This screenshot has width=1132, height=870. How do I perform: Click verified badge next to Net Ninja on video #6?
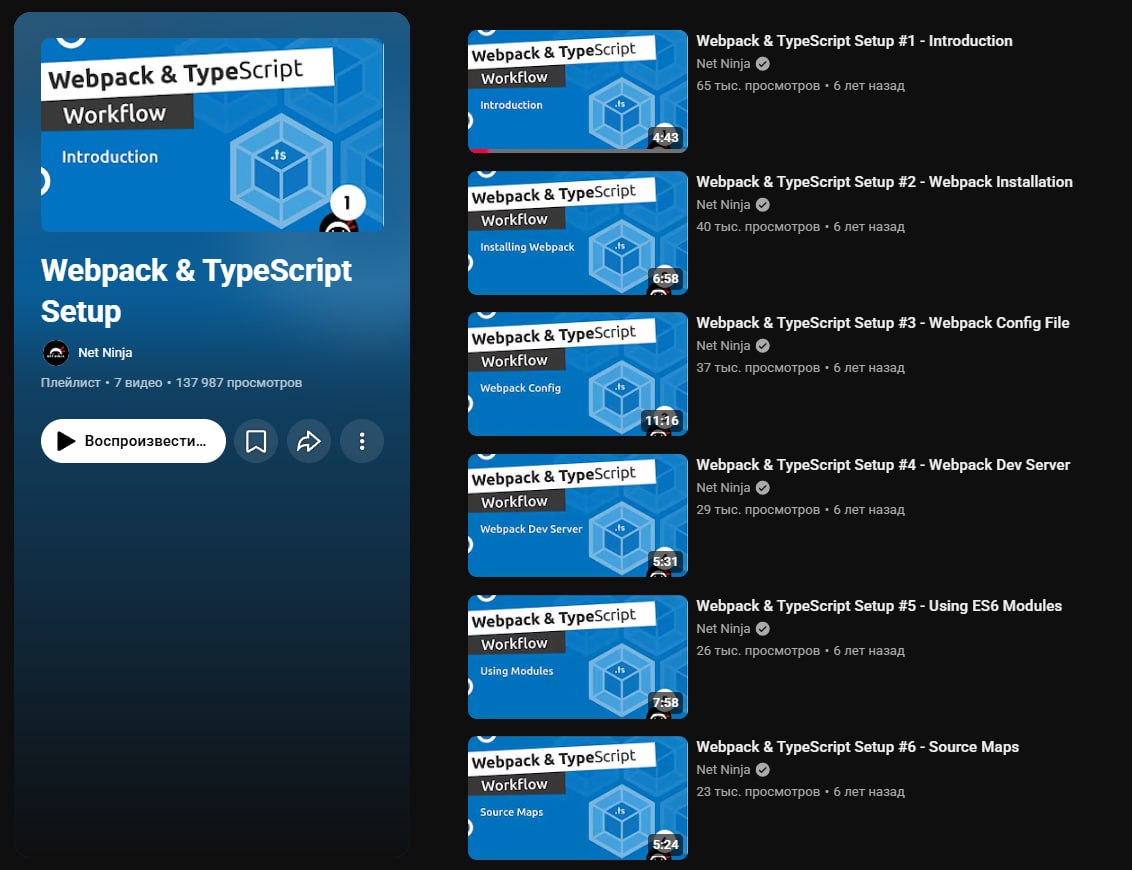point(762,770)
